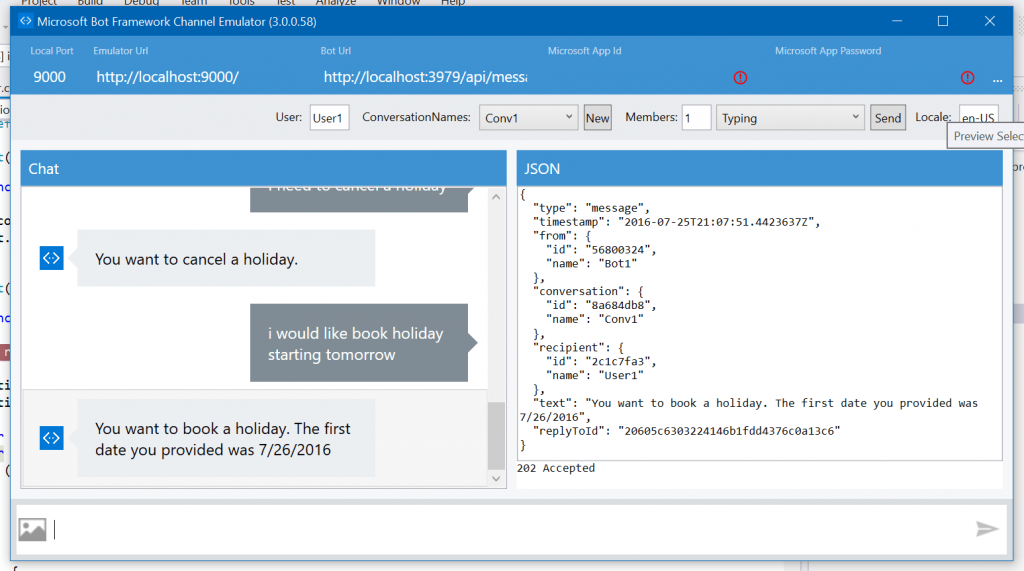Open the Typing activity type dropdown

(x=790, y=118)
